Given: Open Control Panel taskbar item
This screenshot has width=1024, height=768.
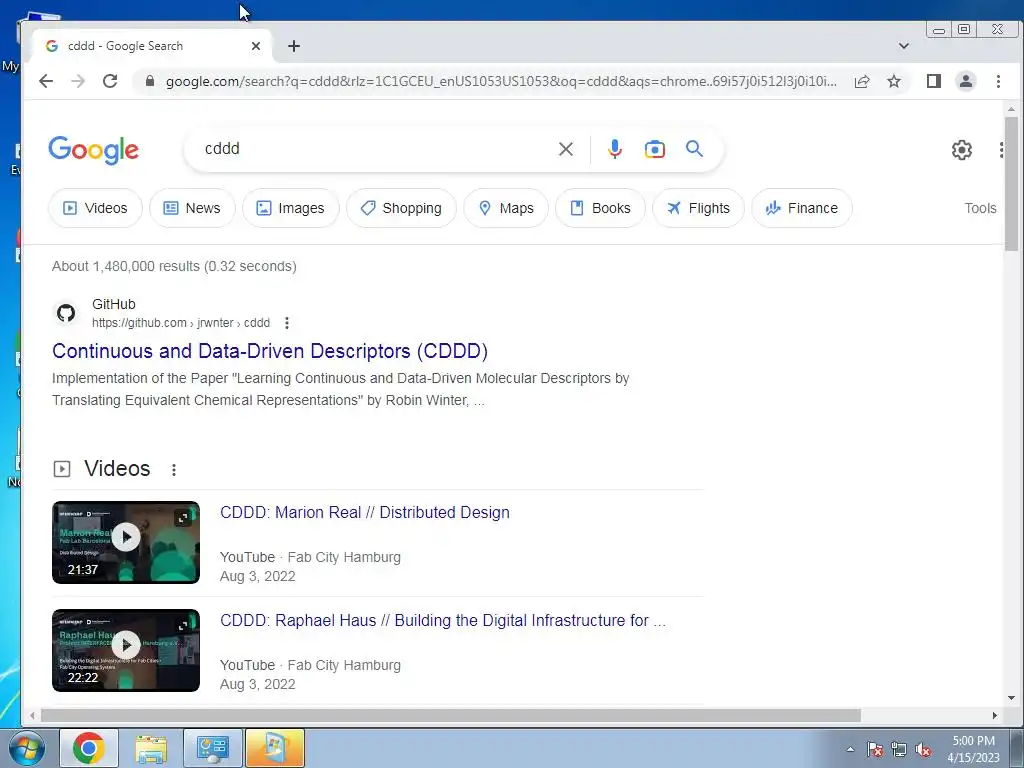Looking at the screenshot, I should [x=213, y=748].
